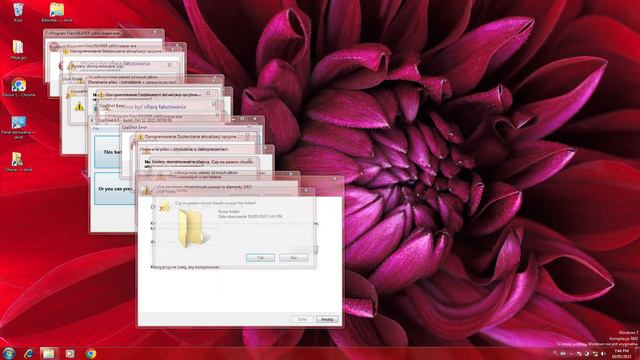
Task: Click the Dalej button in the wizard window
Action: (302, 319)
